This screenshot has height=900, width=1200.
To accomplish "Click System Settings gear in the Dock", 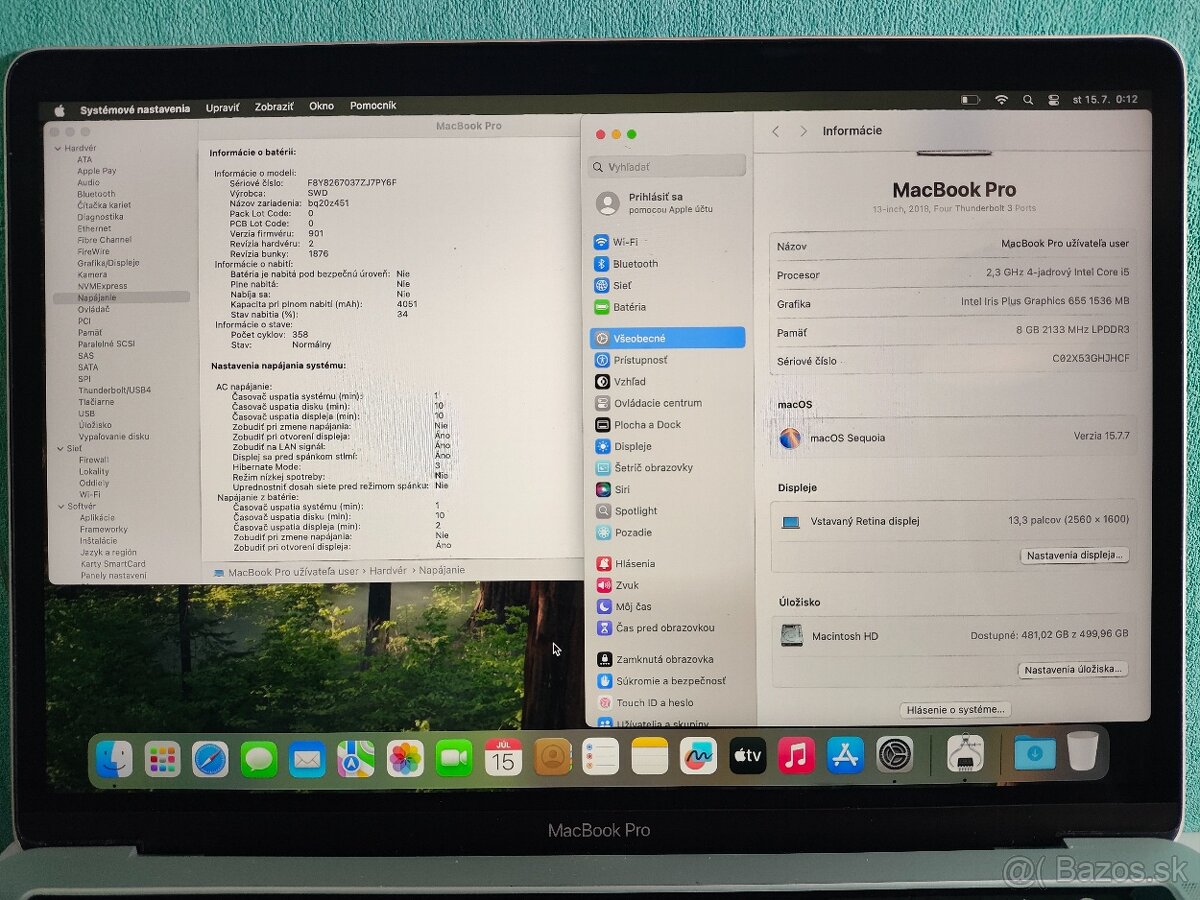I will 895,754.
